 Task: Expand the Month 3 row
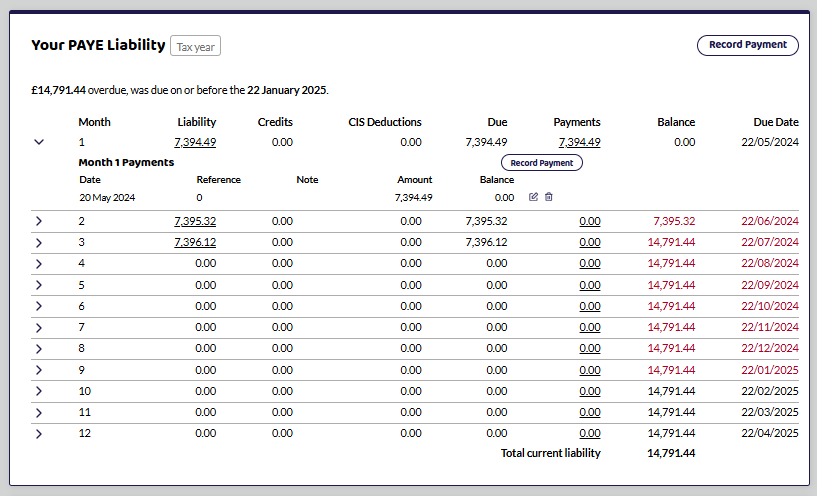click(39, 243)
